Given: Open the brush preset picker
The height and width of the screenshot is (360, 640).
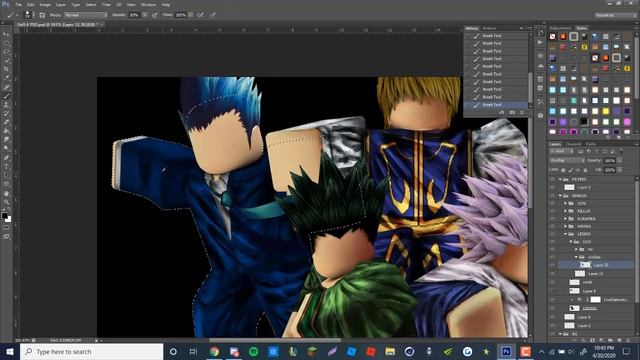Looking at the screenshot, I should click(28, 15).
